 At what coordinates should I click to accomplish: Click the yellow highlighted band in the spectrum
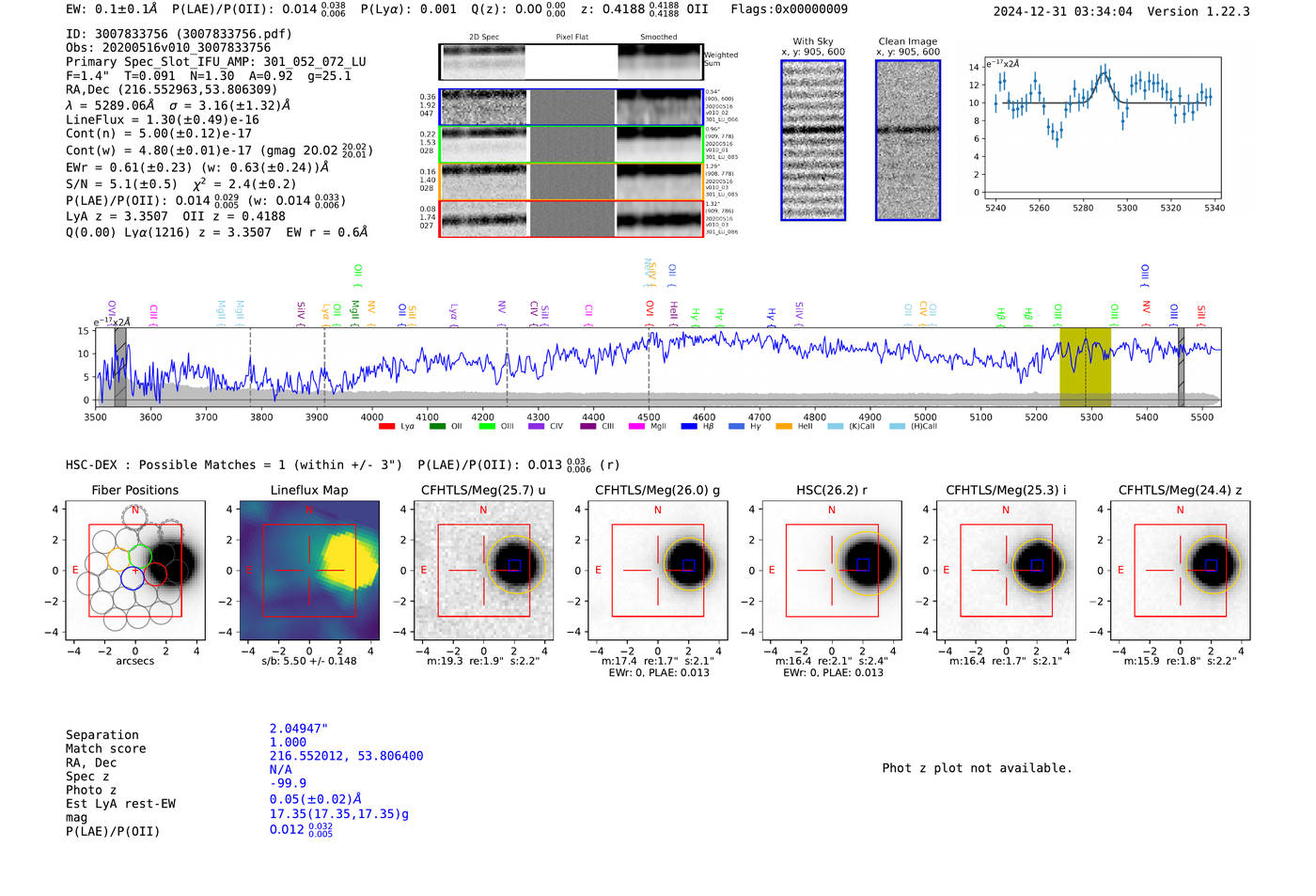(x=1085, y=367)
